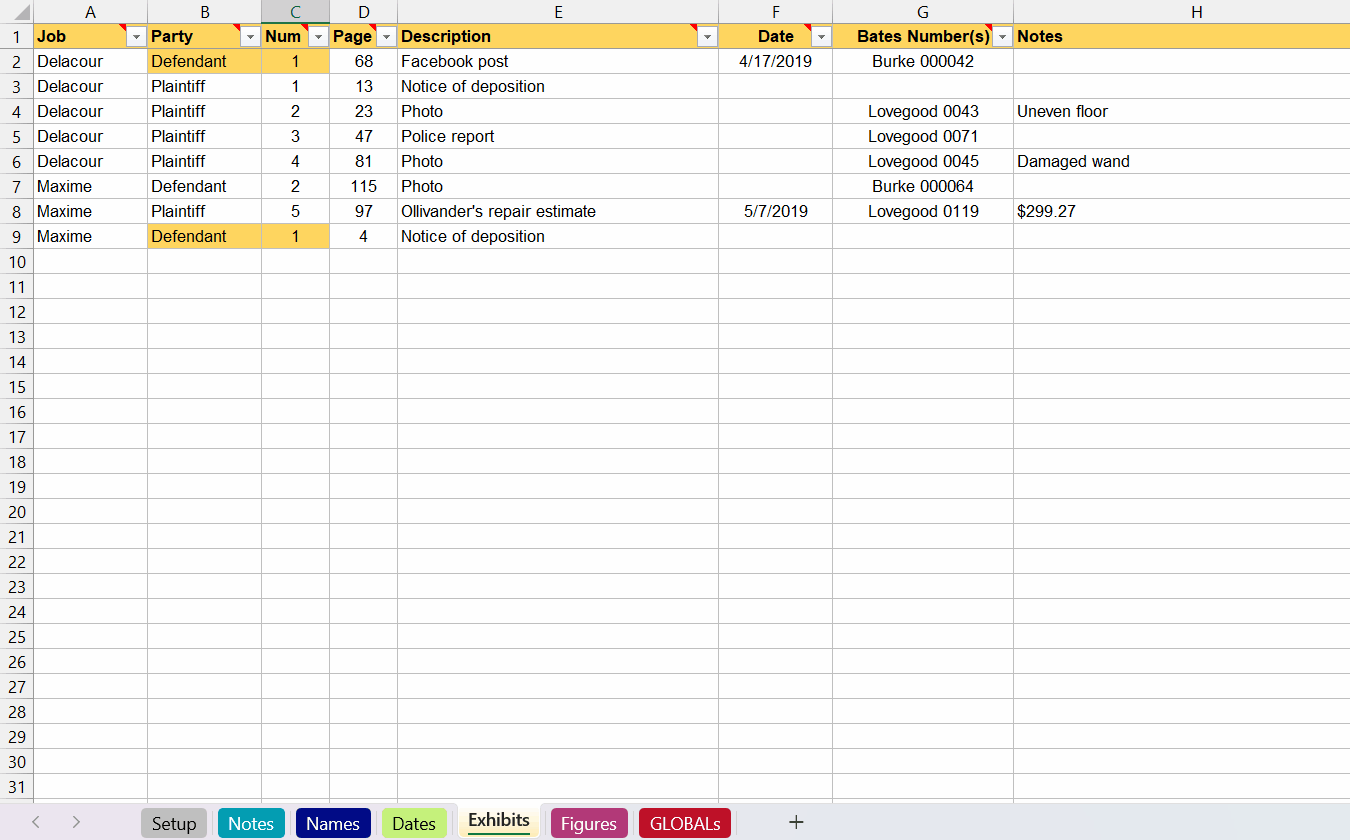Click the 'Burke 000064' cell
This screenshot has height=840, width=1350.
click(923, 187)
